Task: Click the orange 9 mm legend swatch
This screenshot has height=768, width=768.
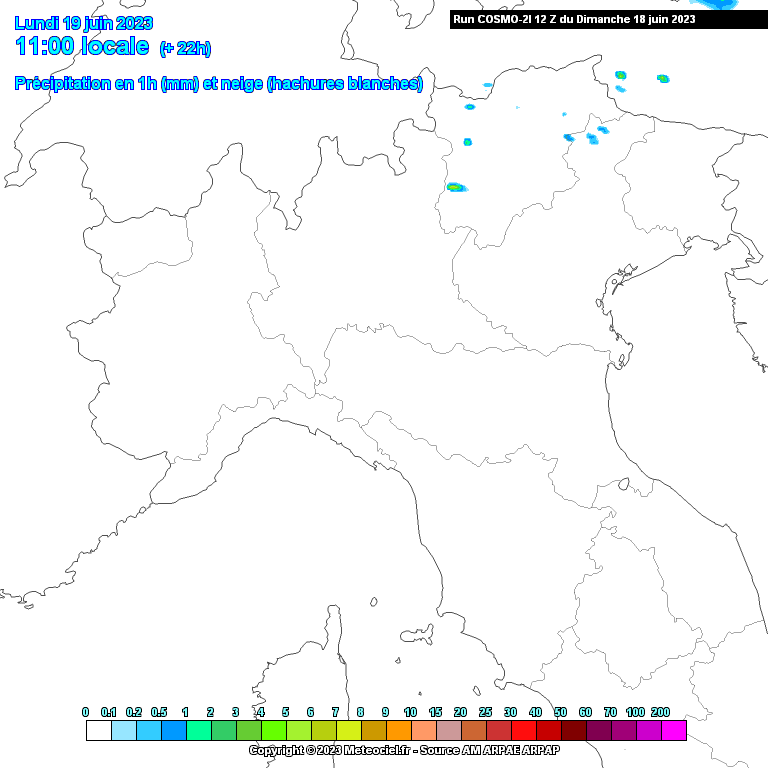Action: pyautogui.click(x=399, y=730)
